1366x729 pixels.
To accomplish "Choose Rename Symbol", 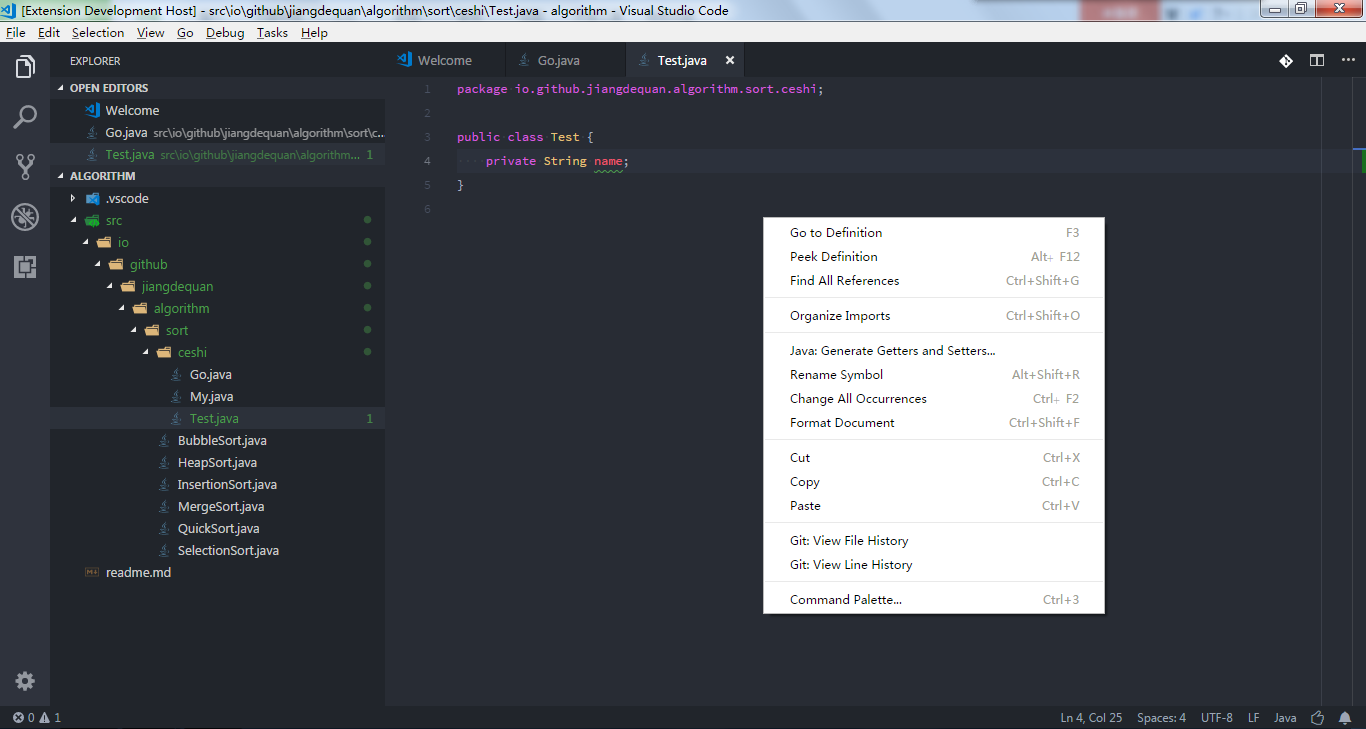I will pos(934,375).
